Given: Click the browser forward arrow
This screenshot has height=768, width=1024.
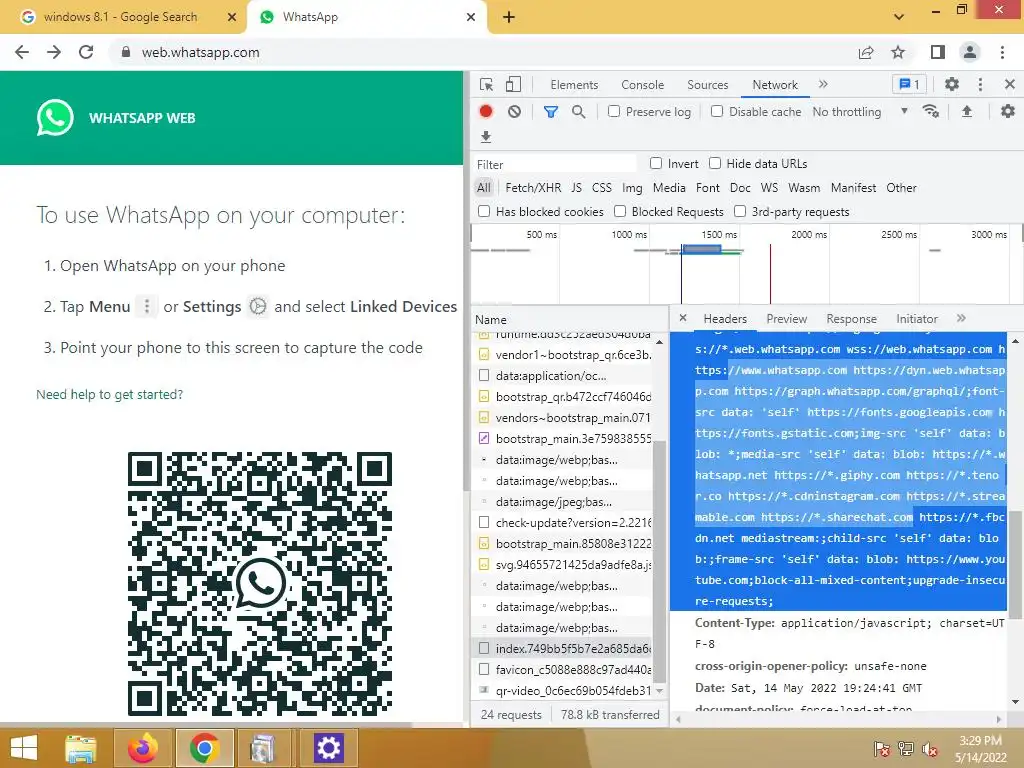Looking at the screenshot, I should pyautogui.click(x=54, y=52).
